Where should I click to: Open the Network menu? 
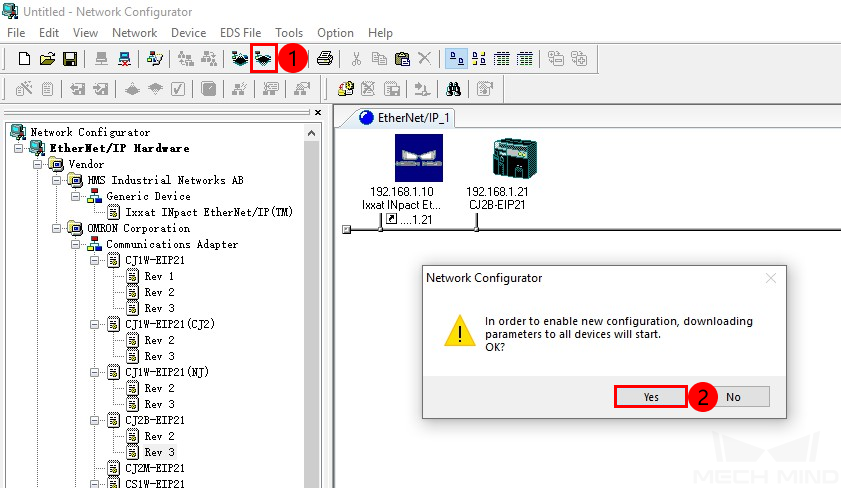[x=135, y=33]
